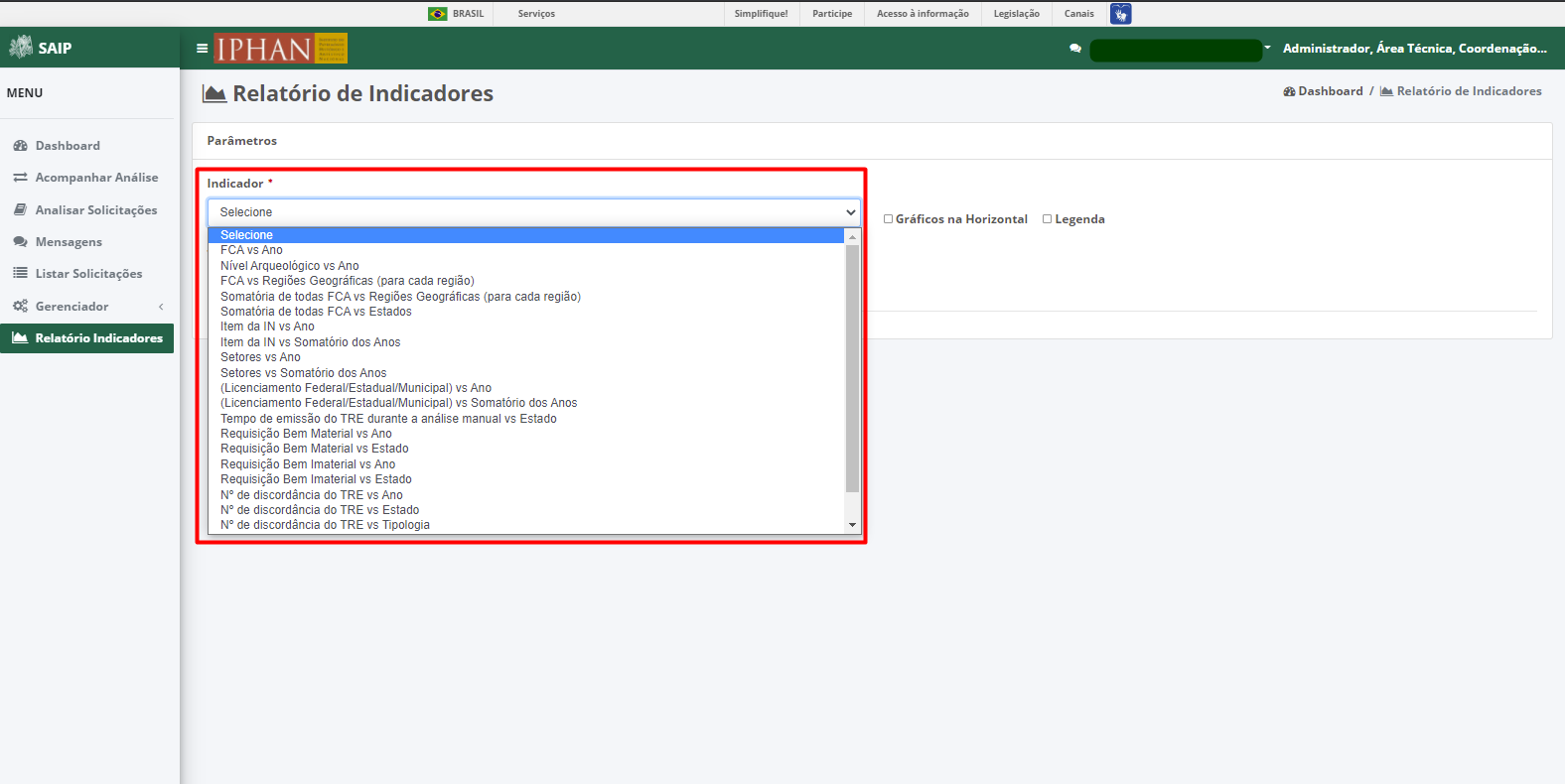
Task: Open Mensagens in the sidebar
Action: [x=69, y=242]
